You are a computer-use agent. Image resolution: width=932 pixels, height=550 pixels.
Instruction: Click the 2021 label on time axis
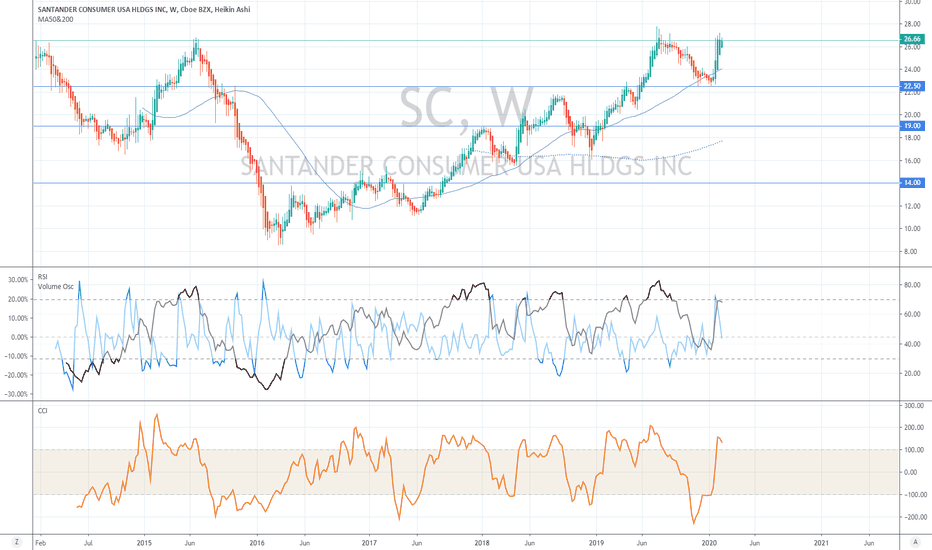pos(821,543)
